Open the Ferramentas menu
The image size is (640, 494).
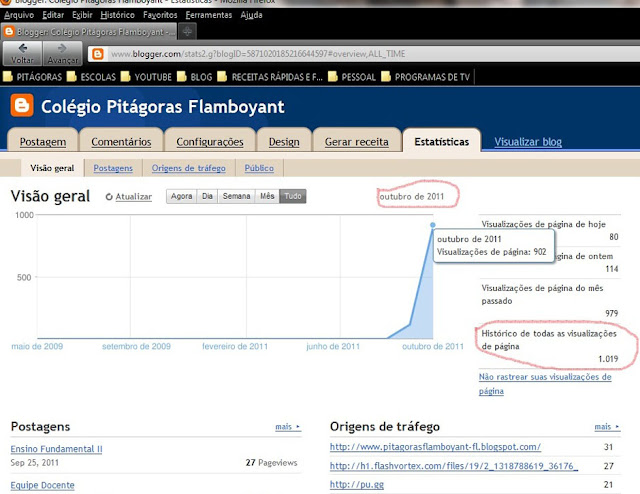click(209, 15)
